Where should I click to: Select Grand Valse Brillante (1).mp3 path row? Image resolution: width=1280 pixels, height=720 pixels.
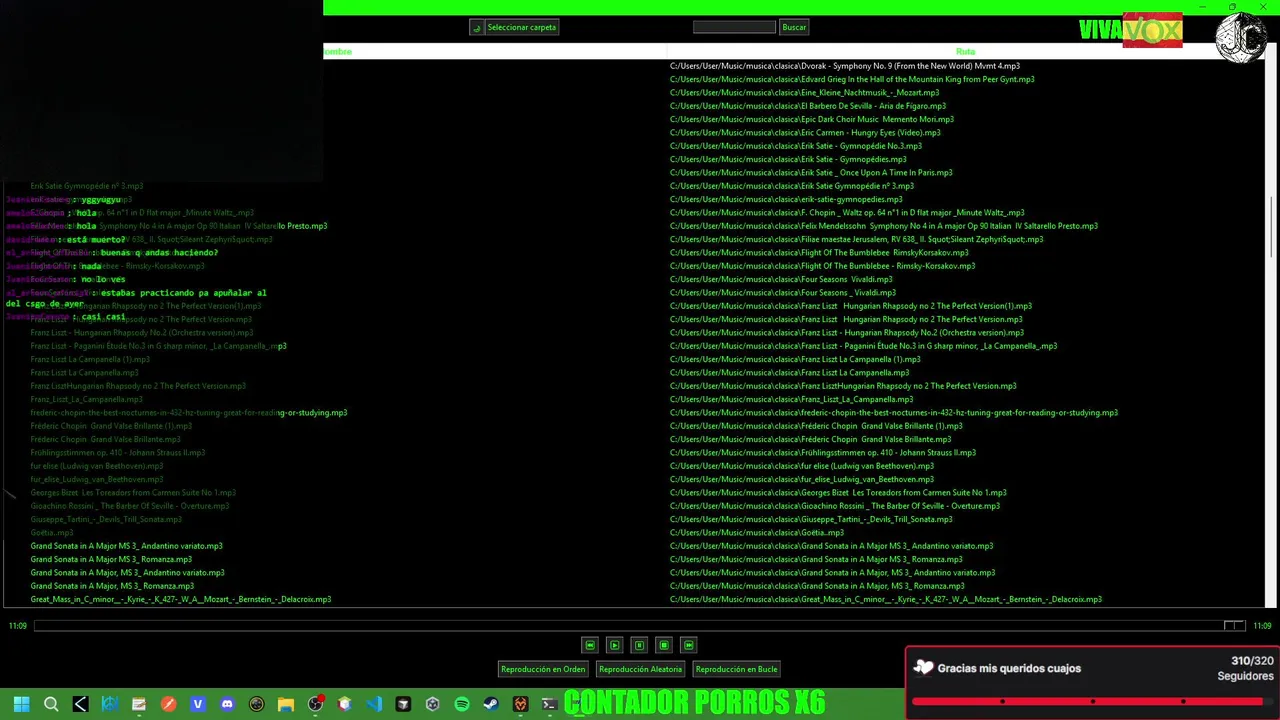816,426
